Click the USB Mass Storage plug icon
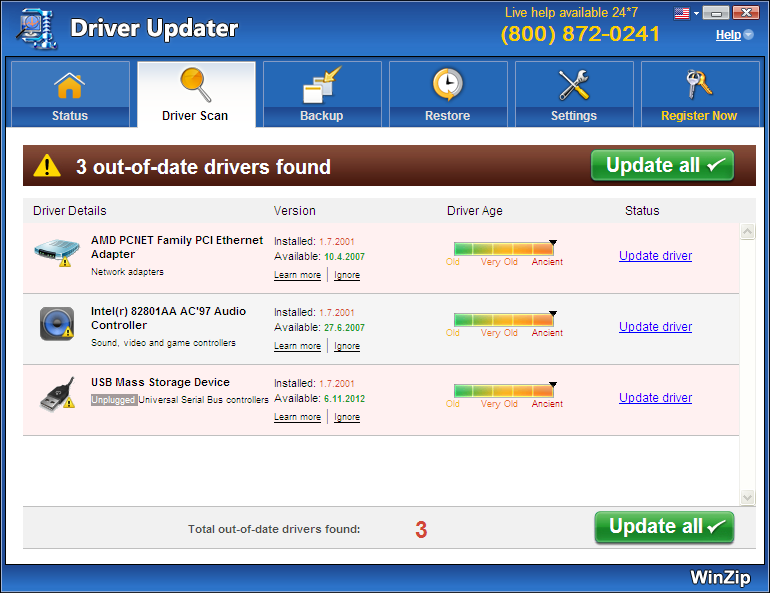This screenshot has height=593, width=770. coord(57,394)
